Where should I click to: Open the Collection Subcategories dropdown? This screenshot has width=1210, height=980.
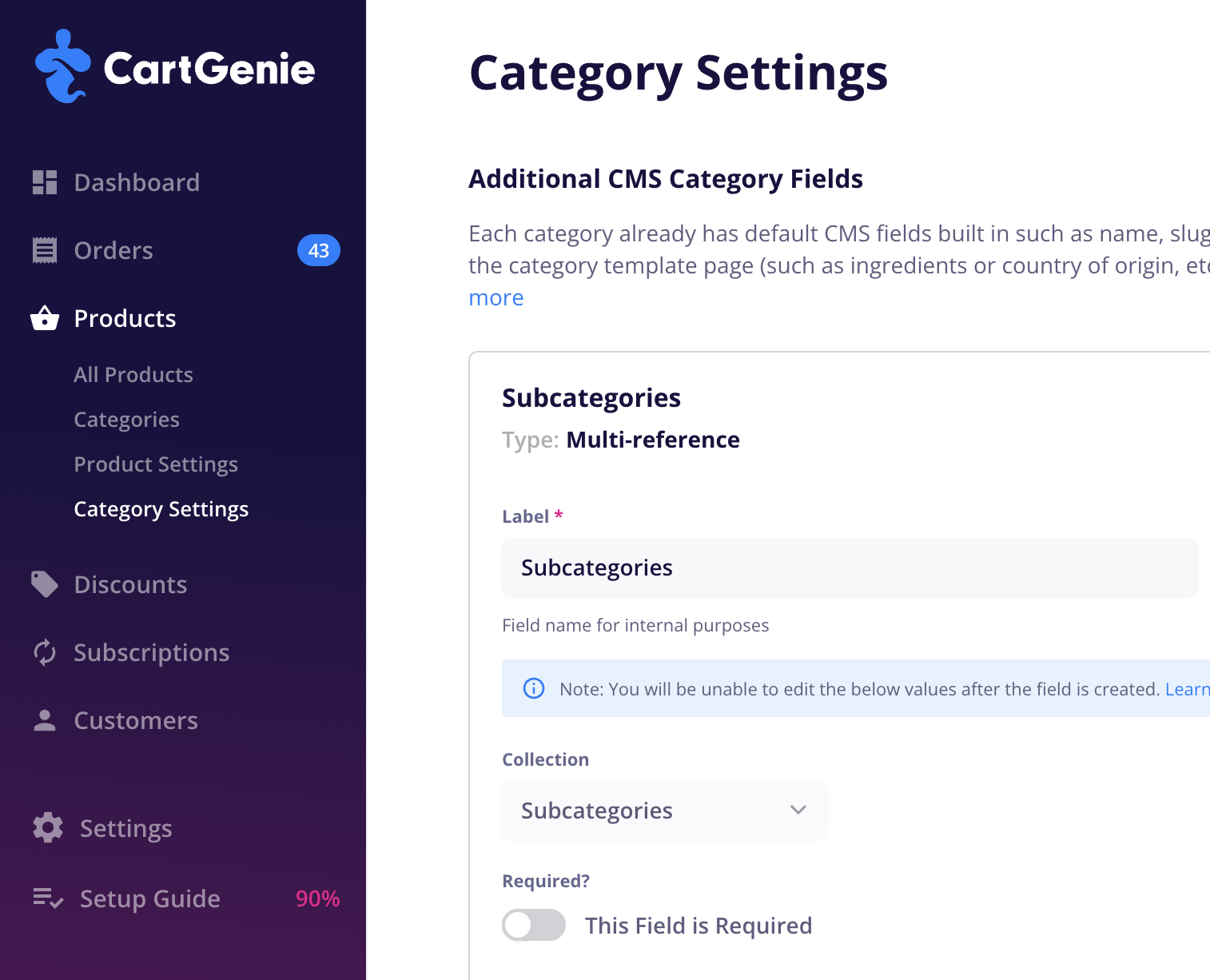[x=664, y=811]
